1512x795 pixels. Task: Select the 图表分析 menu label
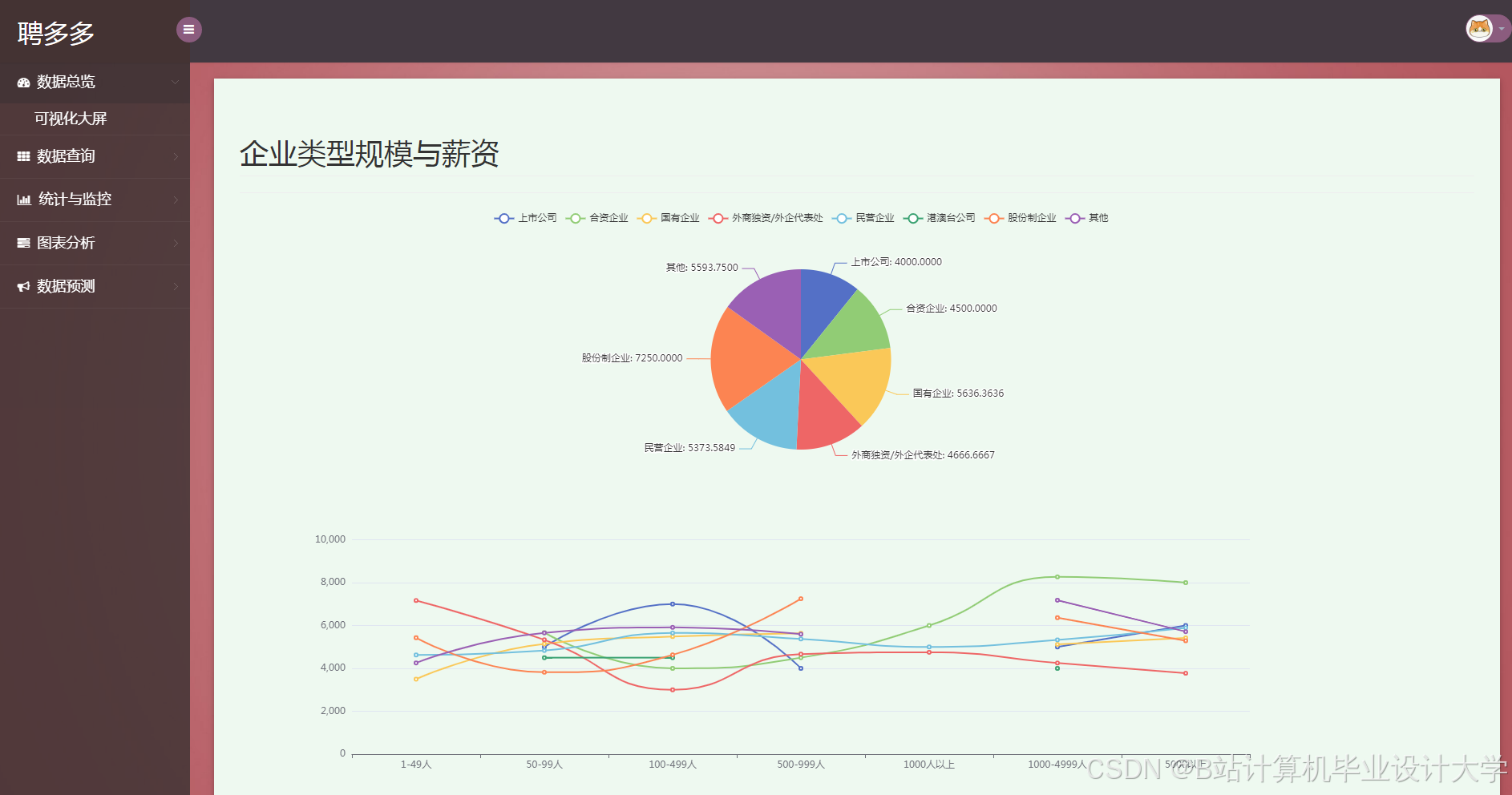[x=66, y=243]
